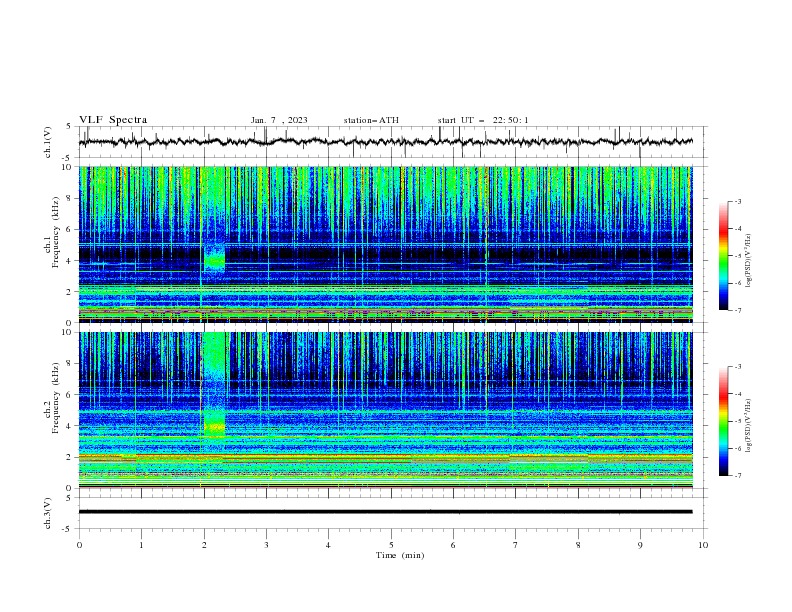Click the lower color scale bar for ch.2
This screenshot has height=612, width=792.
pyautogui.click(x=723, y=421)
